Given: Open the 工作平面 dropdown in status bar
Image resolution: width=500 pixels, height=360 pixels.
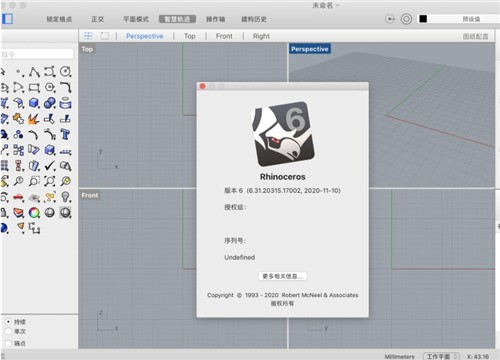Looking at the screenshot, I should (441, 356).
